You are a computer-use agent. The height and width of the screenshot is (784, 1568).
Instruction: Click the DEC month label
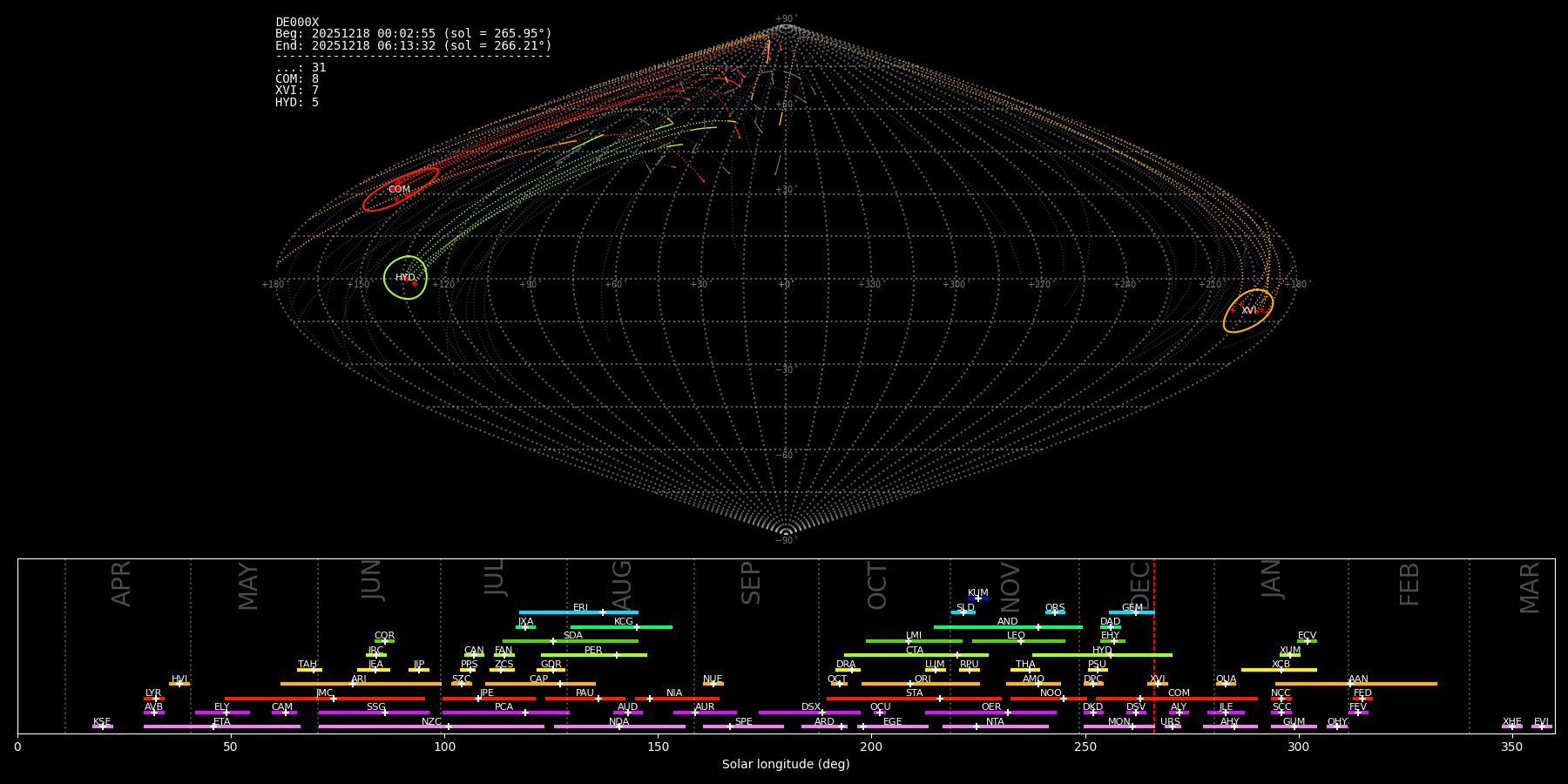coord(1139,585)
